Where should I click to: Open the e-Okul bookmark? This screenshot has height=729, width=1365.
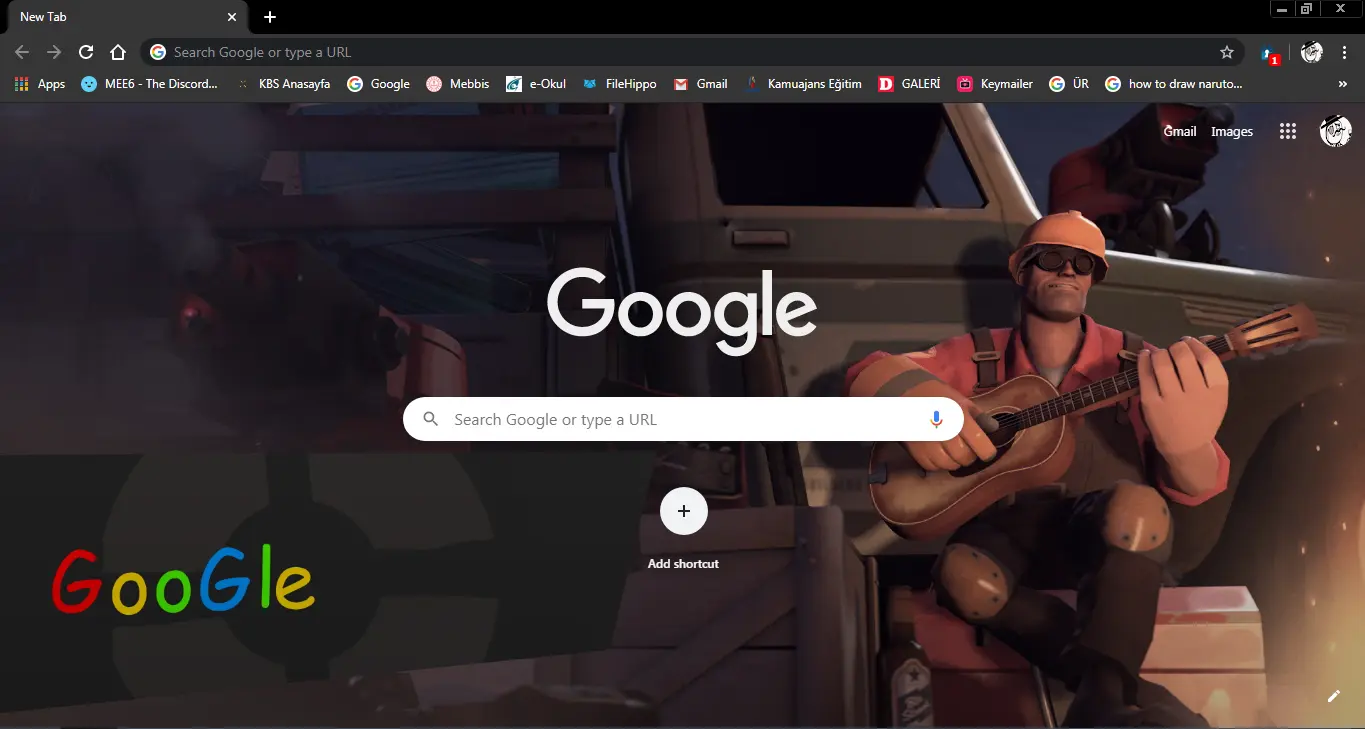[x=536, y=84]
